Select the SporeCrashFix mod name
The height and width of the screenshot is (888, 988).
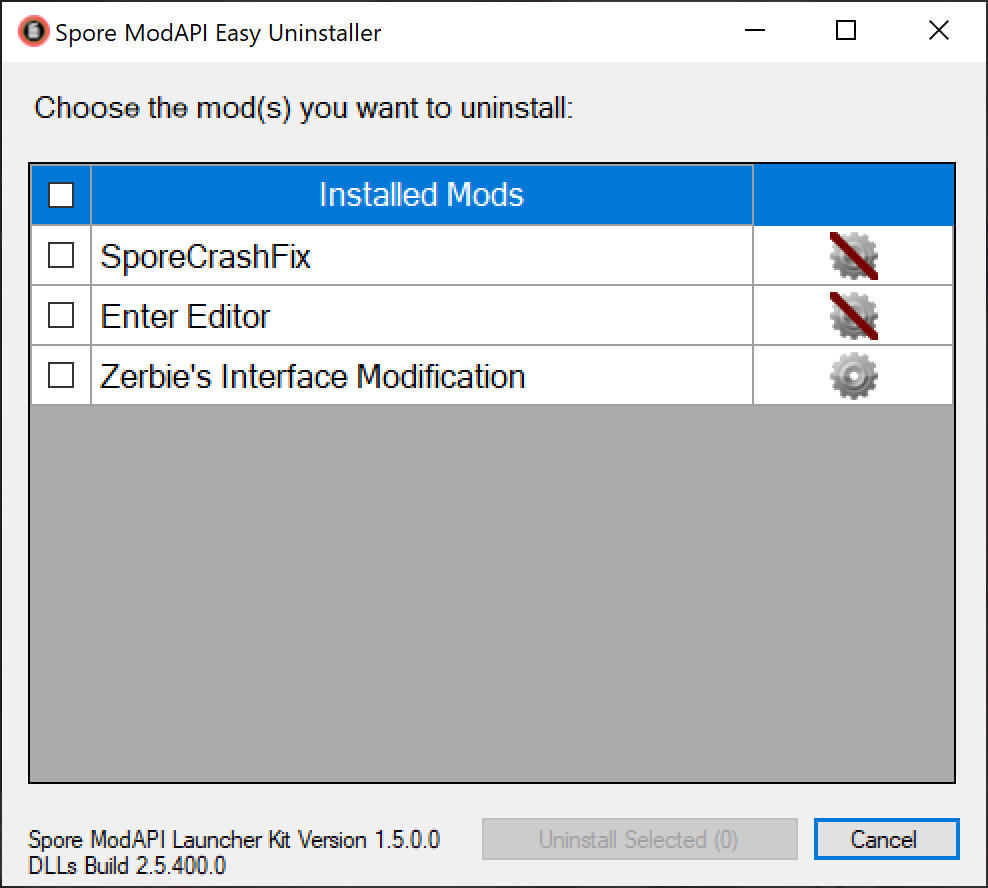point(205,256)
